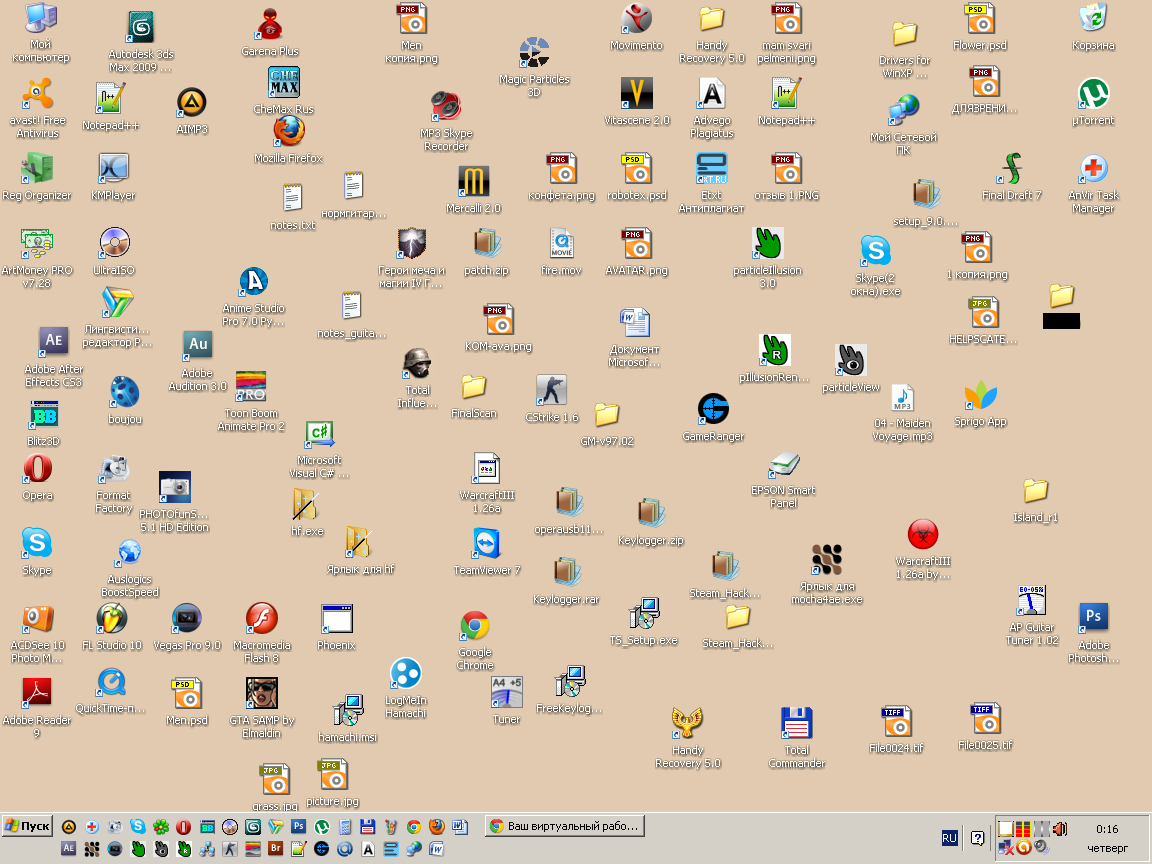The height and width of the screenshot is (864, 1152).
Task: Open the Garena Plus shortcut
Action: pyautogui.click(x=270, y=24)
